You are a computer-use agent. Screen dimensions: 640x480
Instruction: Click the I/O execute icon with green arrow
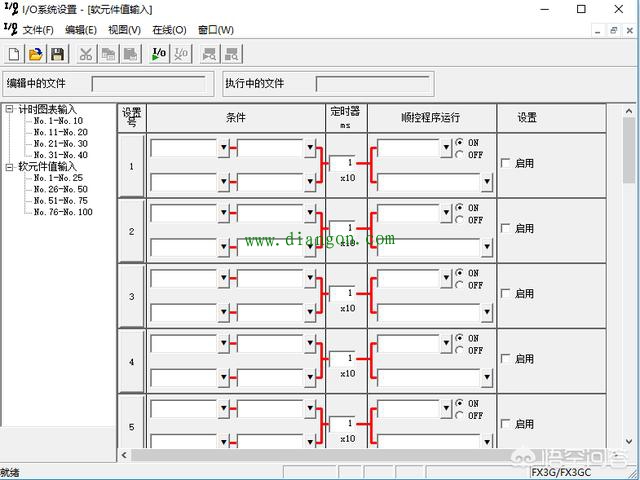[159, 54]
